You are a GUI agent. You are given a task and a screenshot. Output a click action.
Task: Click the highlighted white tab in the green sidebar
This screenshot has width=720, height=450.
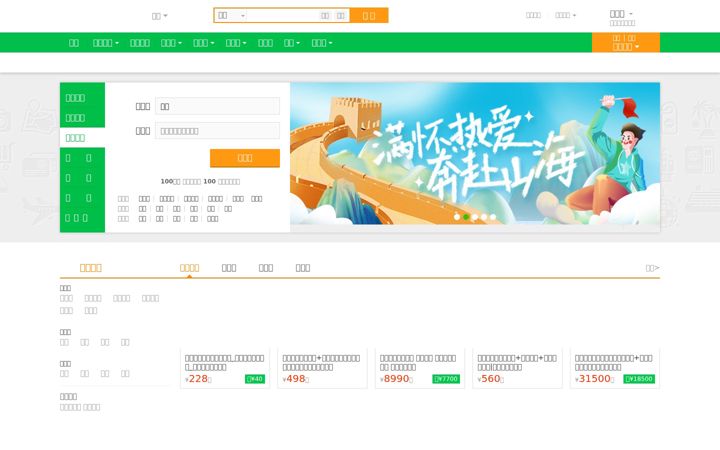click(83, 138)
